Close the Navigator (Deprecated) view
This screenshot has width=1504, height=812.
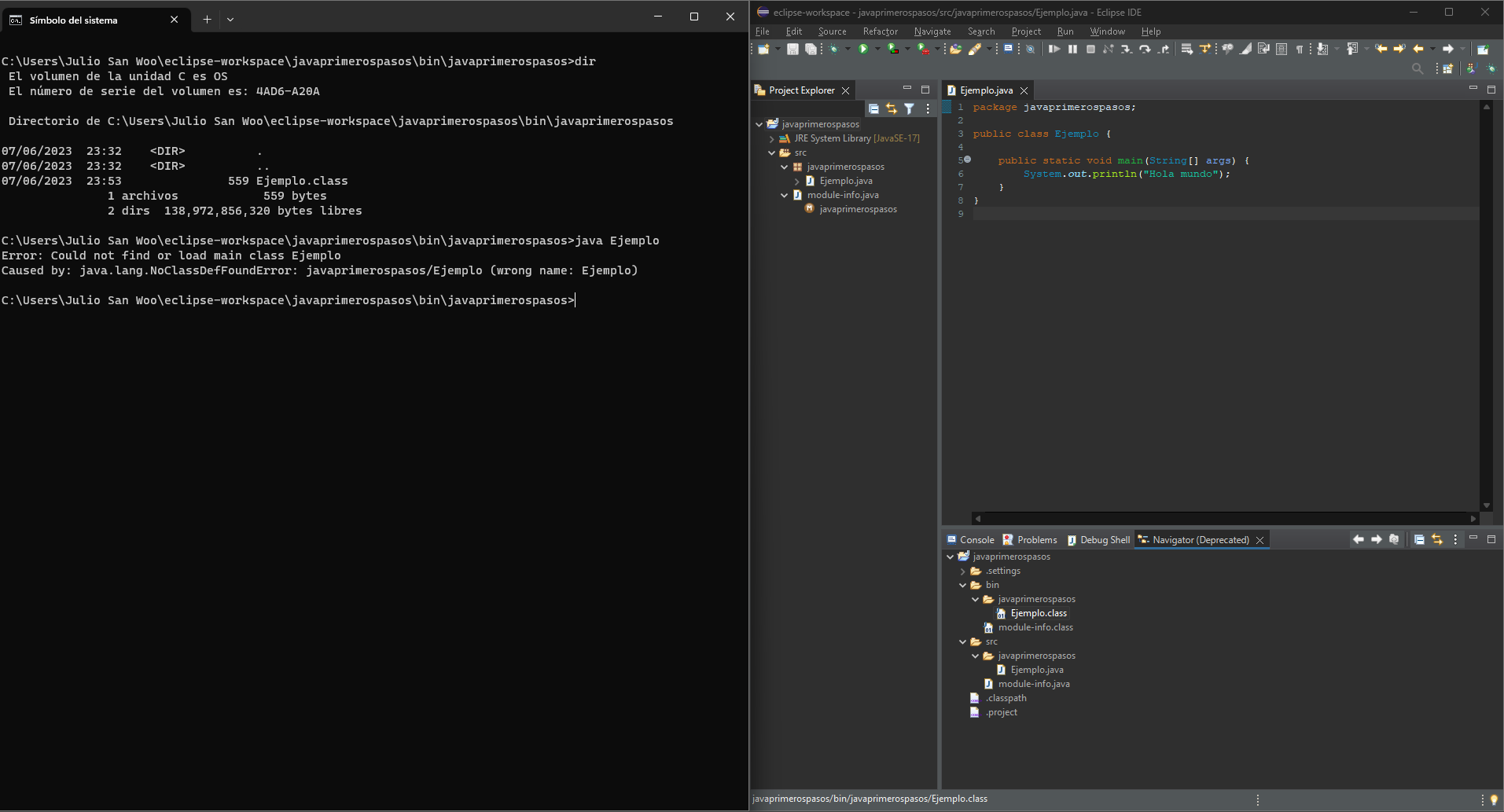[x=1259, y=540]
